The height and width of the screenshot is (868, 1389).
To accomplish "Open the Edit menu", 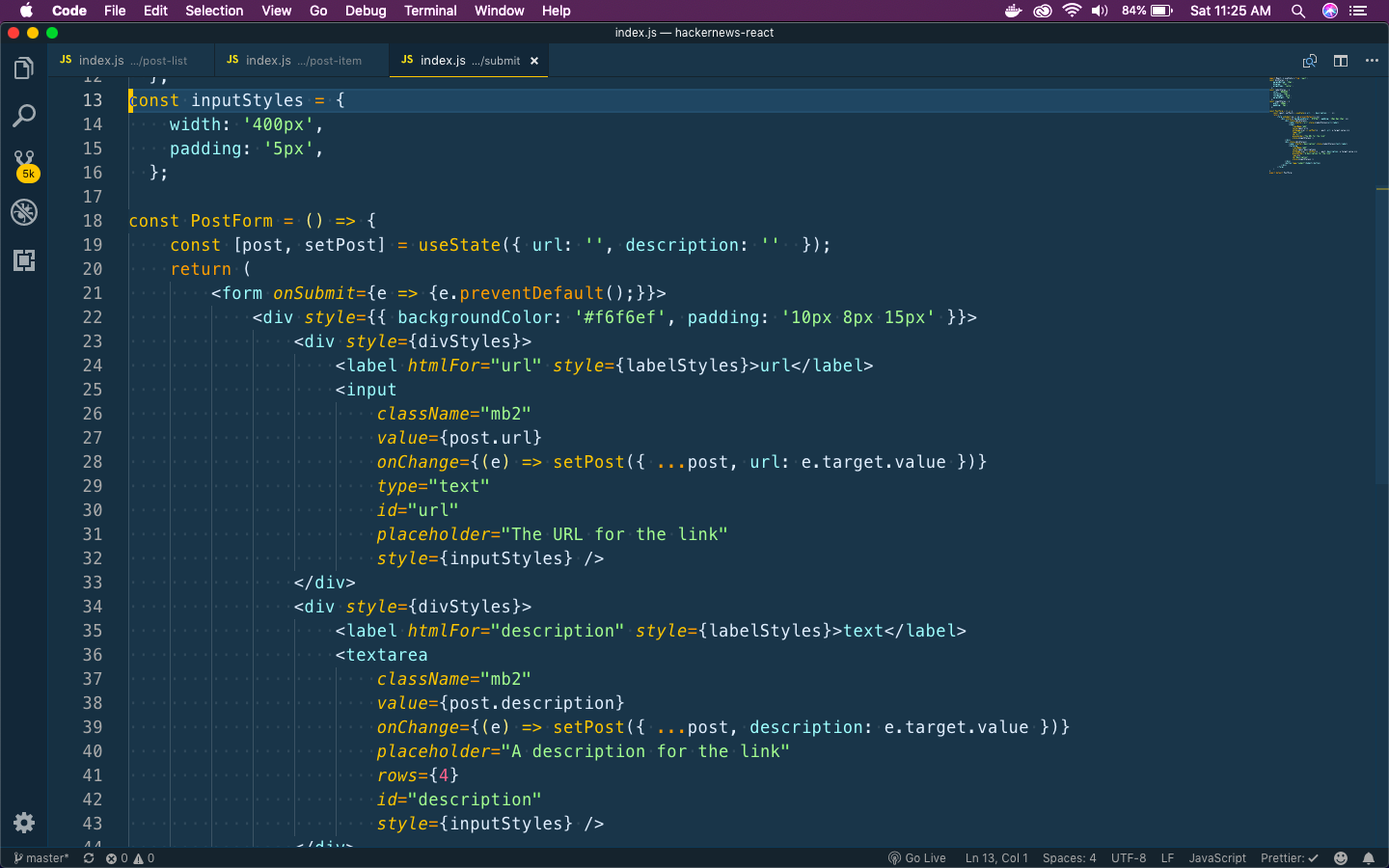I will pyautogui.click(x=155, y=11).
